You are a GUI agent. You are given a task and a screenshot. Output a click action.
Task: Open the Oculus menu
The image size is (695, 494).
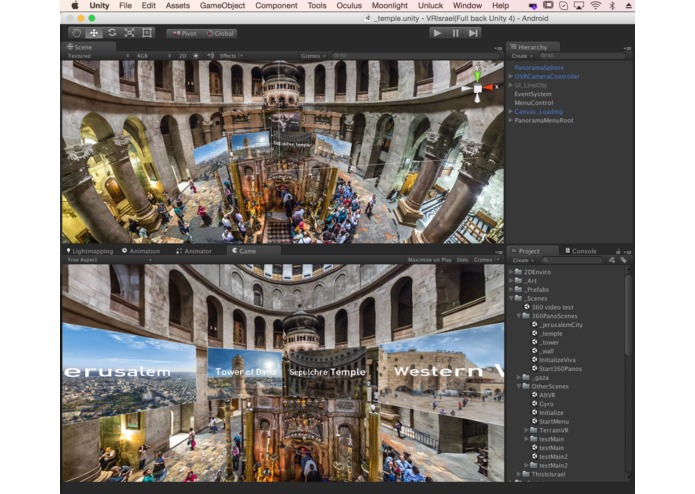(349, 6)
